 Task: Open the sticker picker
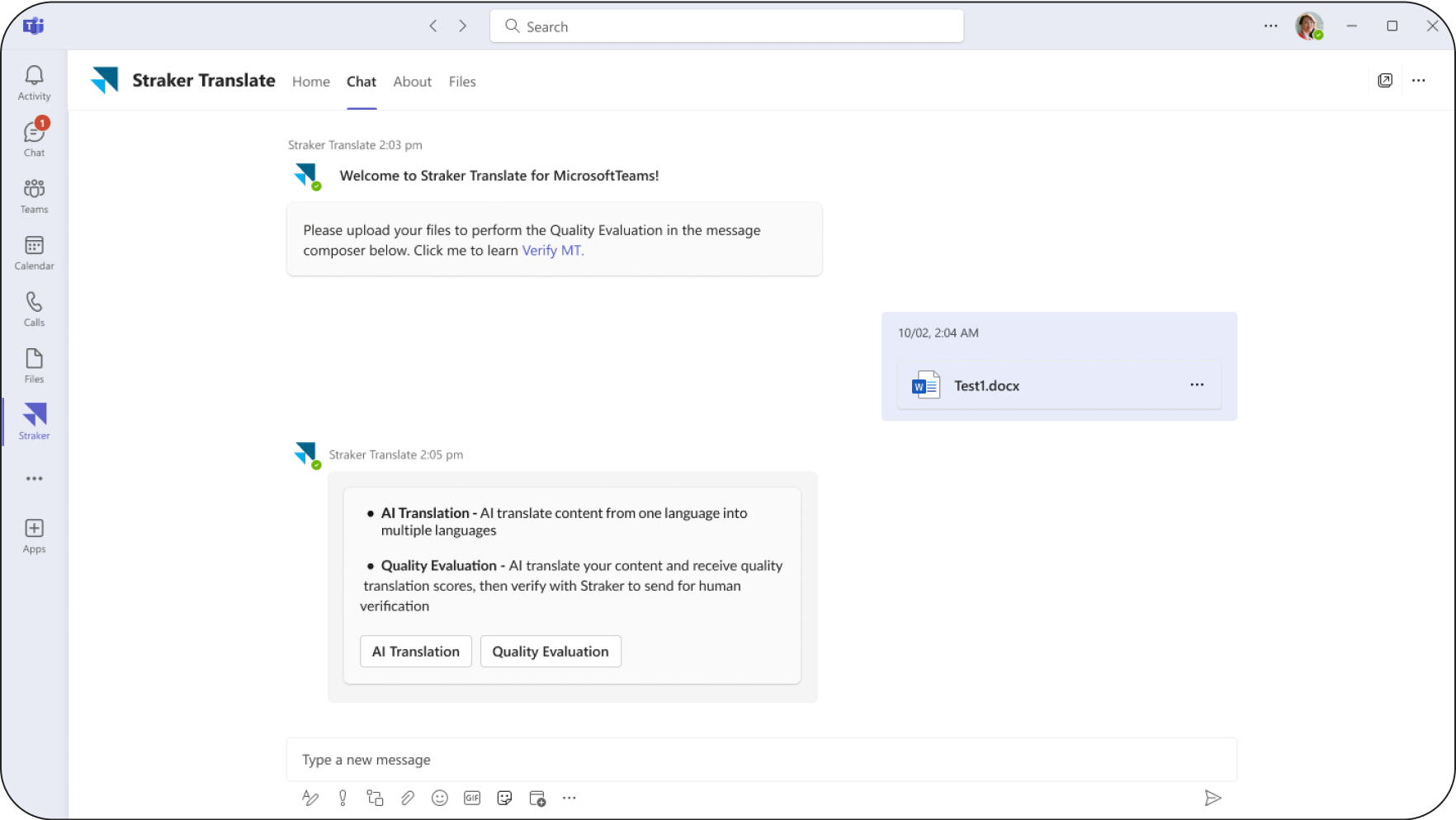click(x=504, y=798)
